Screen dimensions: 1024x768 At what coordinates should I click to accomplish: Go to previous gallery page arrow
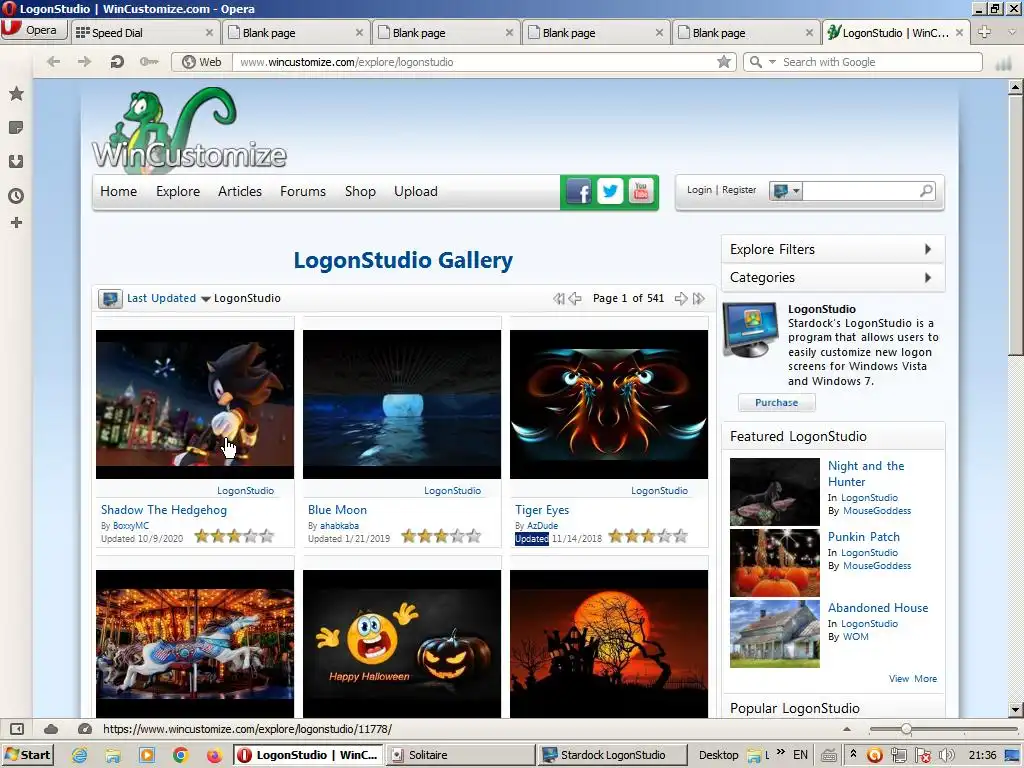[x=575, y=298]
